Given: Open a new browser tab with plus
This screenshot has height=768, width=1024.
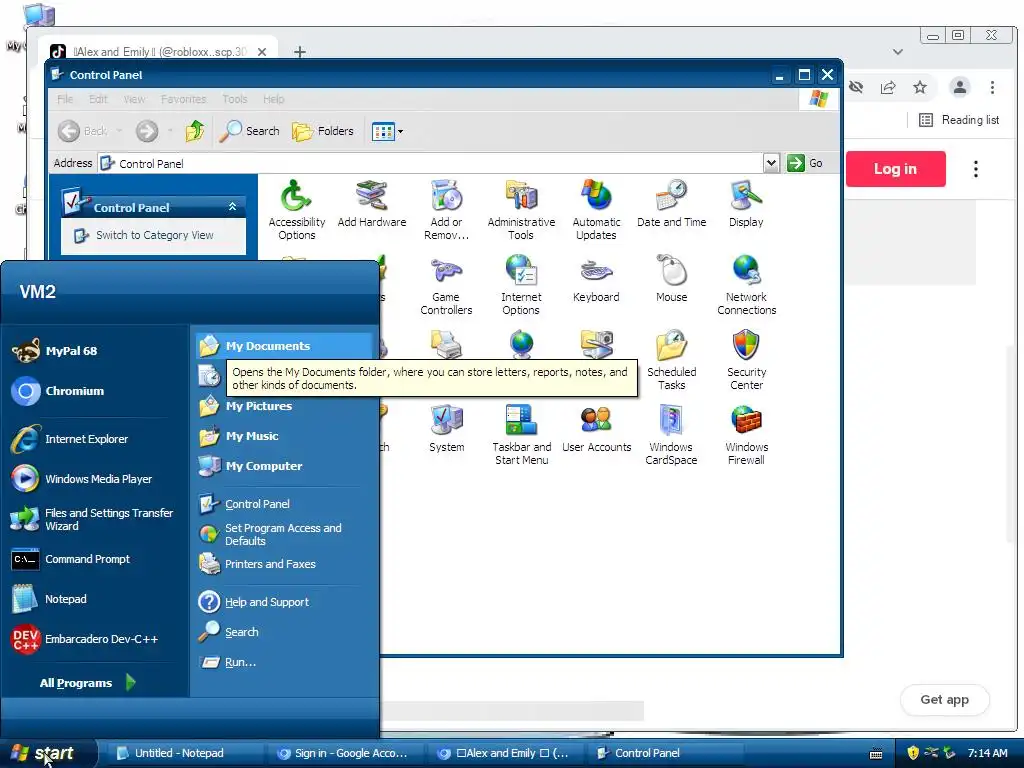Looking at the screenshot, I should [x=300, y=52].
